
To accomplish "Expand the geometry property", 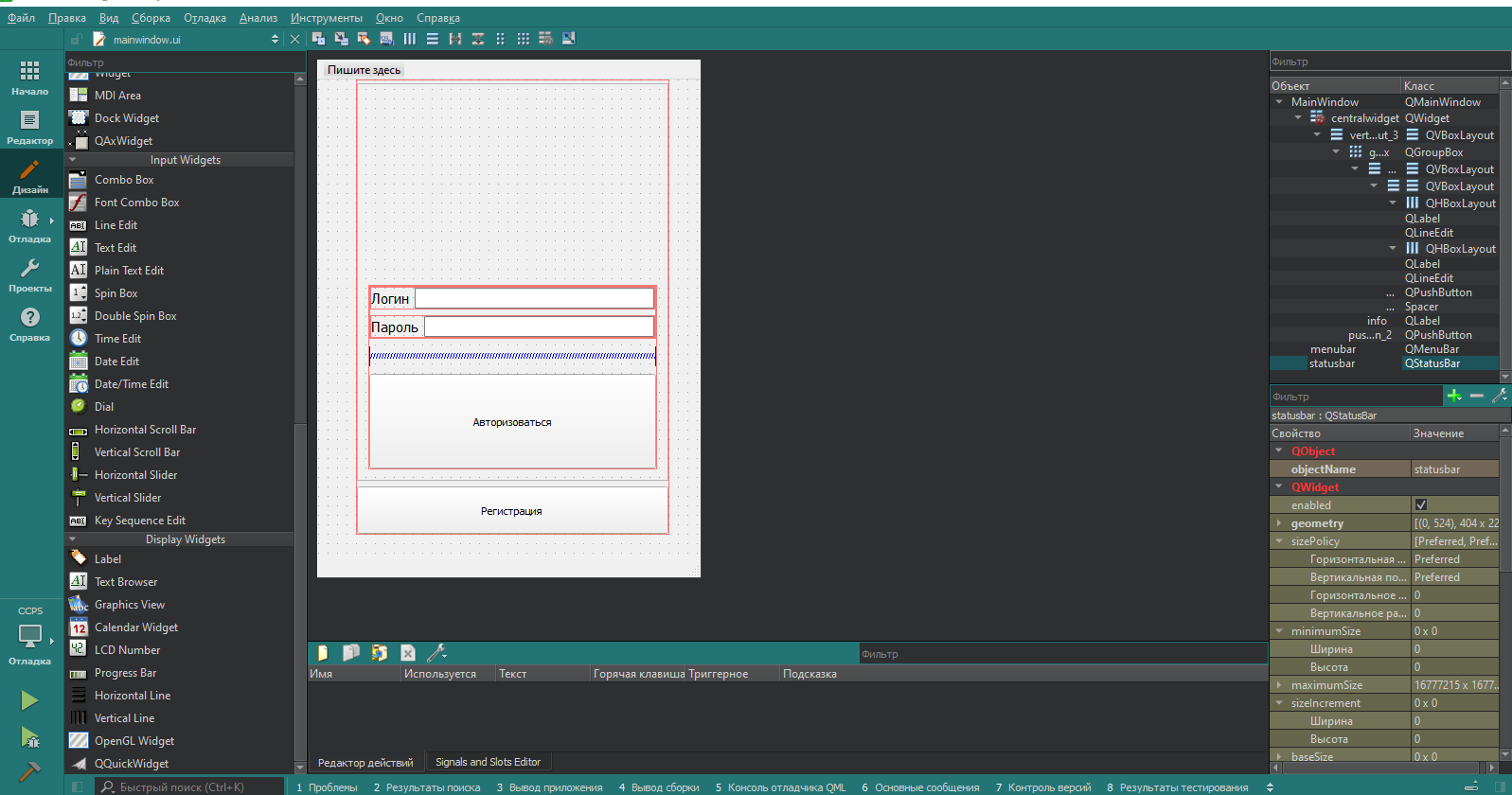I will coord(1279,523).
